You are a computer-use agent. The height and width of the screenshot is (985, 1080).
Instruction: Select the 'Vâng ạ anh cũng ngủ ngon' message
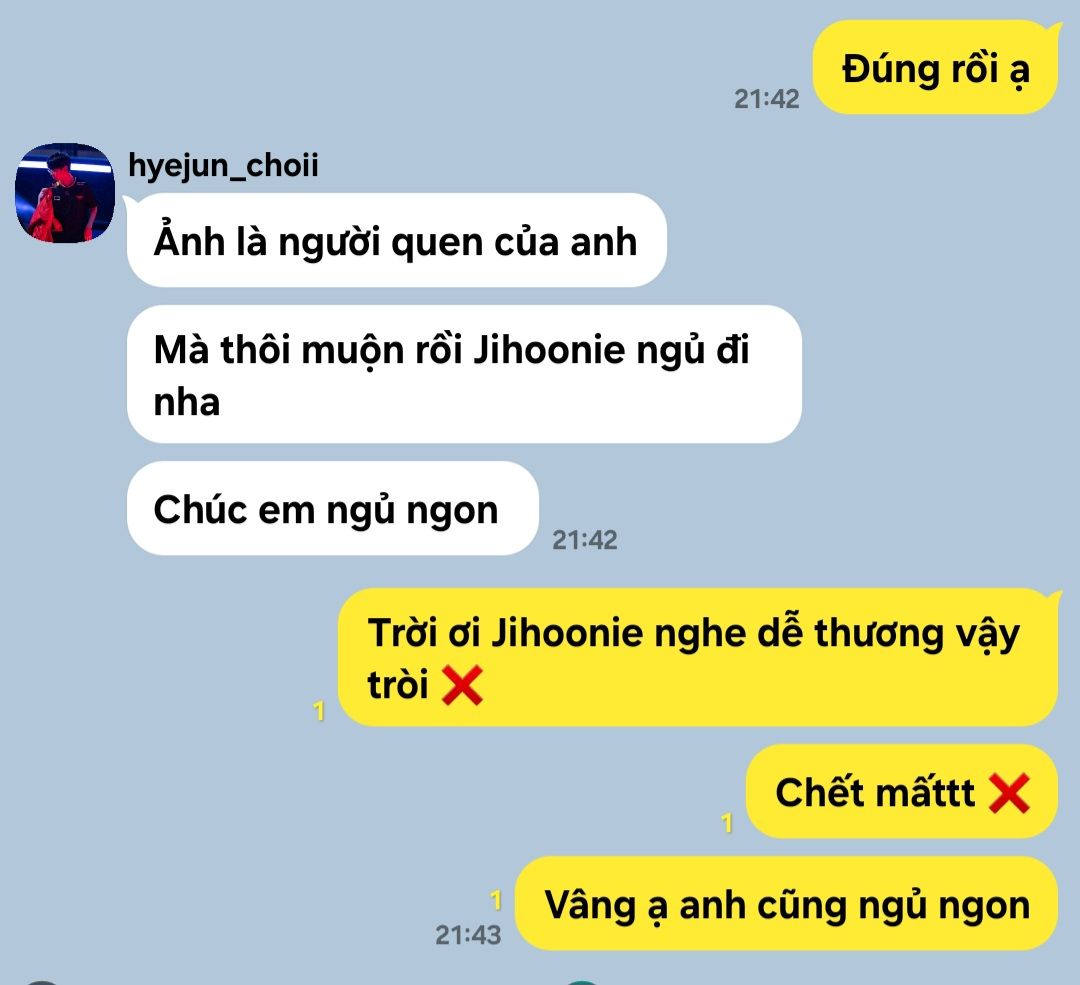click(787, 904)
